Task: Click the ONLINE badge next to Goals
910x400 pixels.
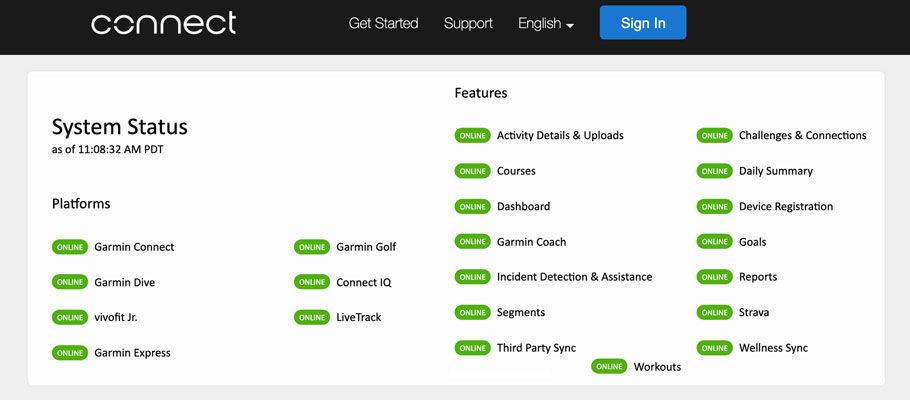Action: pos(715,241)
